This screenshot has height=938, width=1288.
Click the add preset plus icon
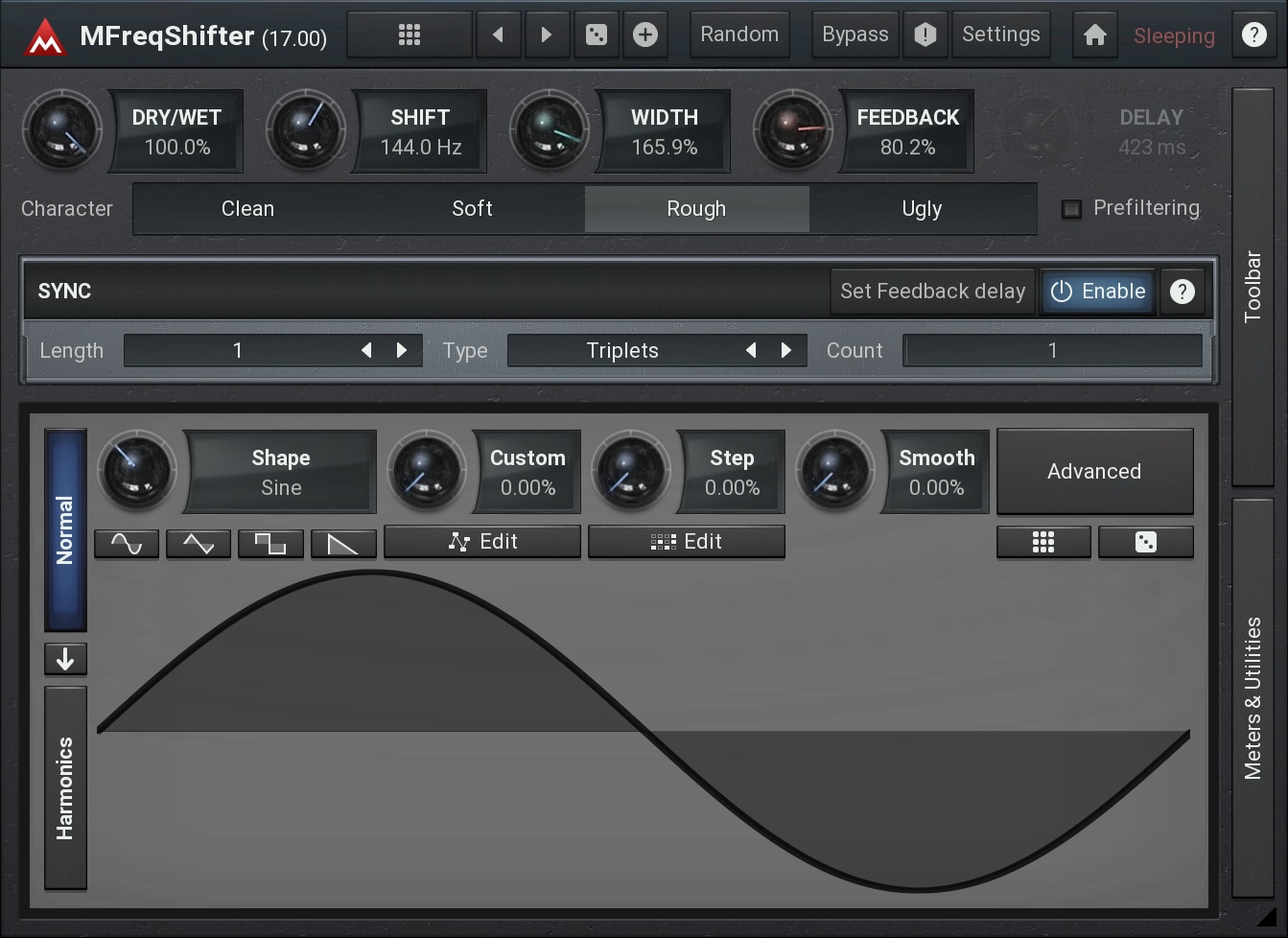tap(645, 35)
